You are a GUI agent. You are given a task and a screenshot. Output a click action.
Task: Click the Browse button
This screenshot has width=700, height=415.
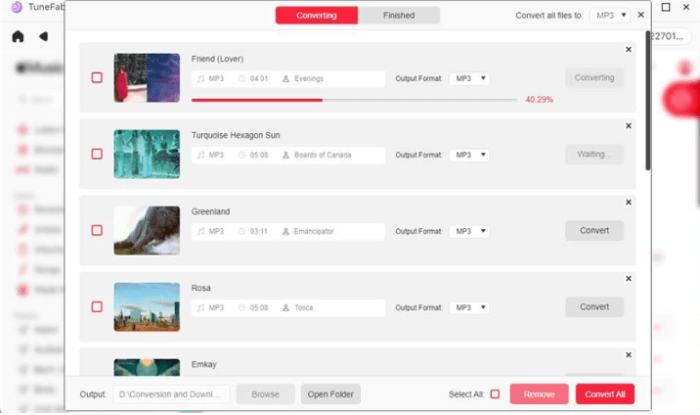coord(265,394)
